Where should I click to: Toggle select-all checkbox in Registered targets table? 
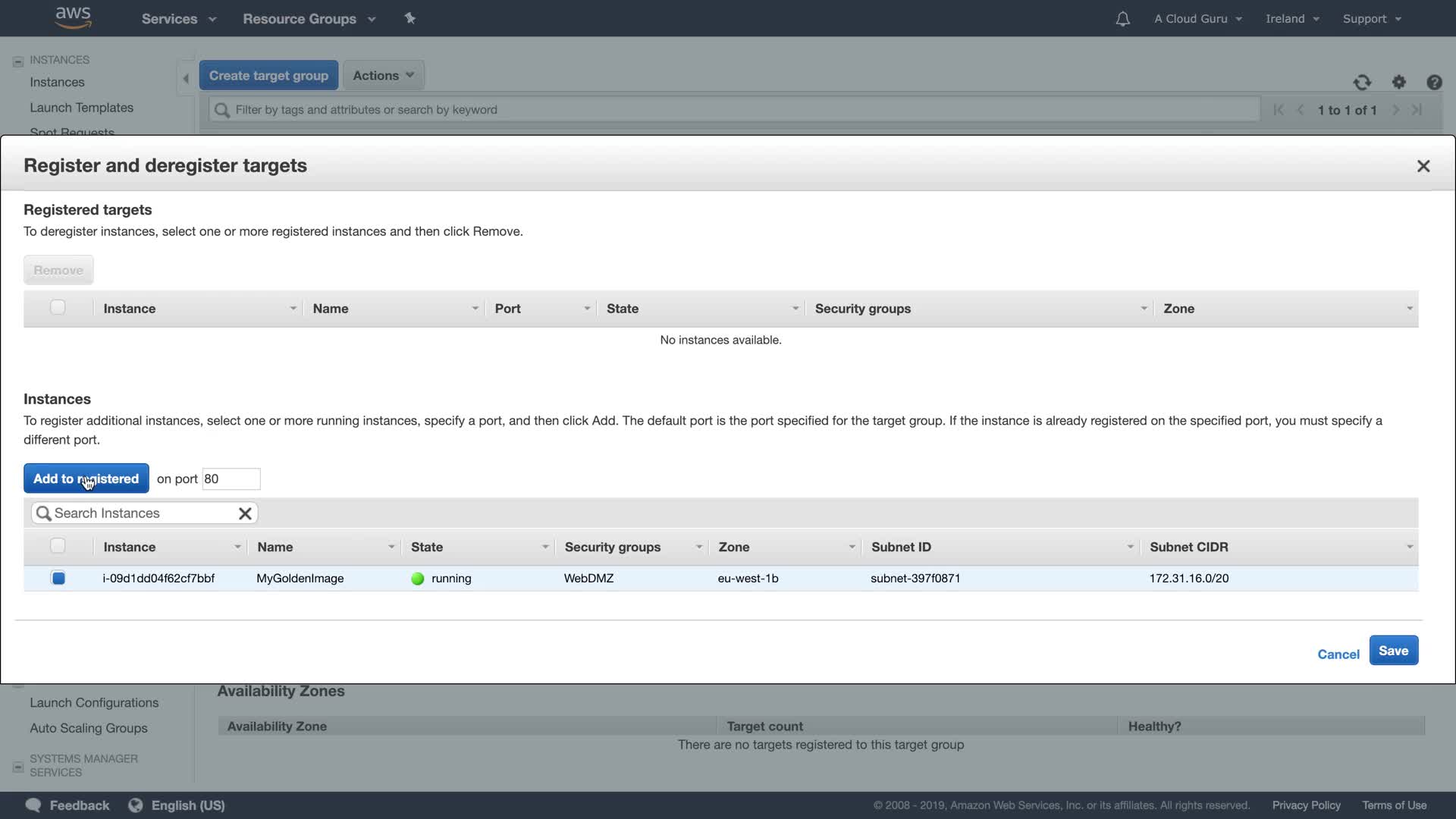[58, 307]
